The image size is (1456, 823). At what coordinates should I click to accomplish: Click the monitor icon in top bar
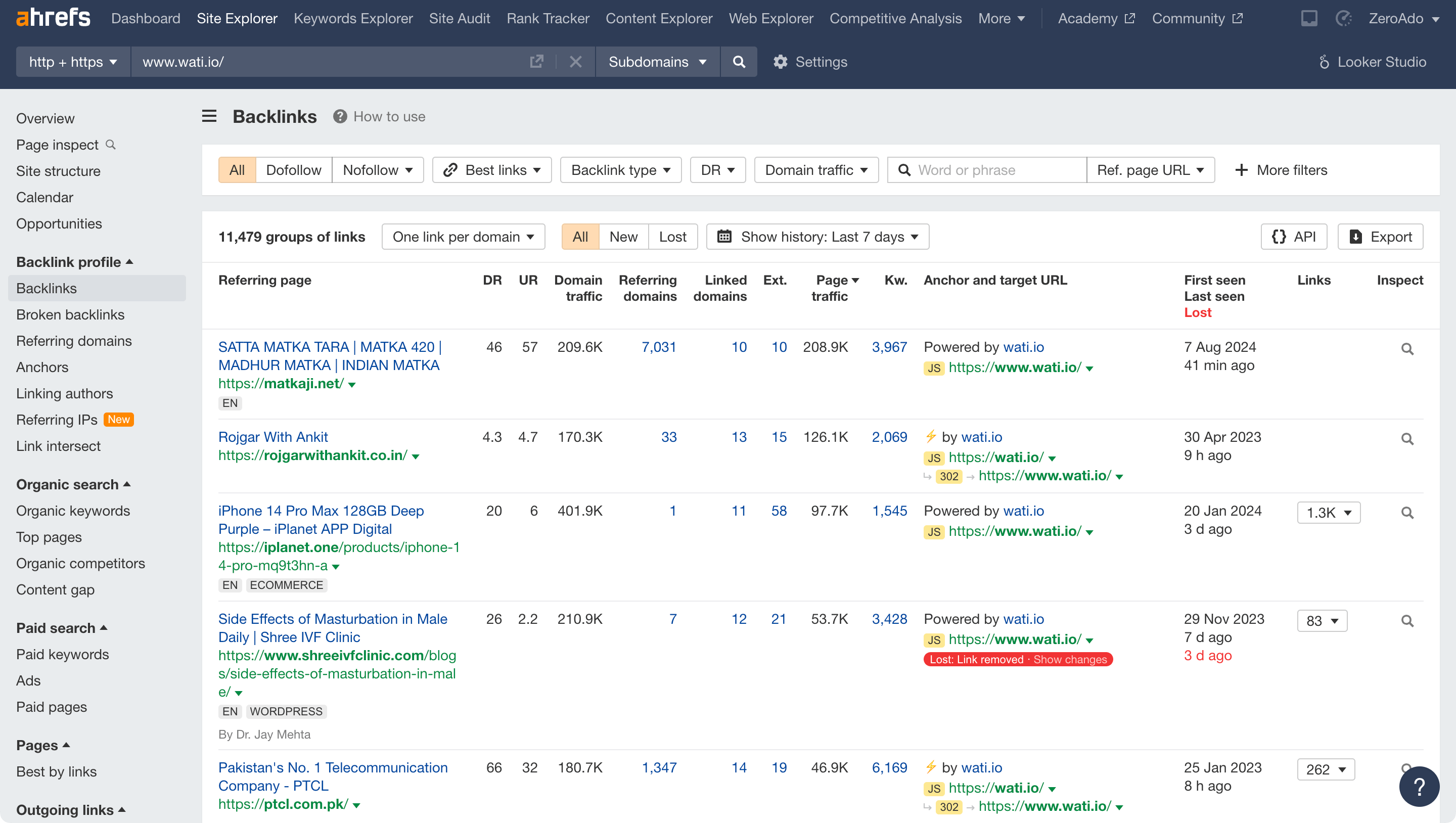click(x=1309, y=18)
